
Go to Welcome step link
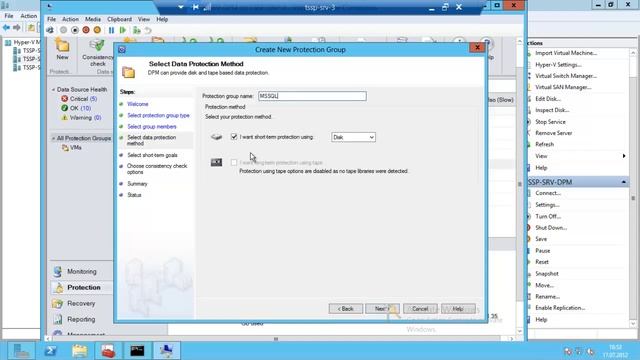(138, 104)
